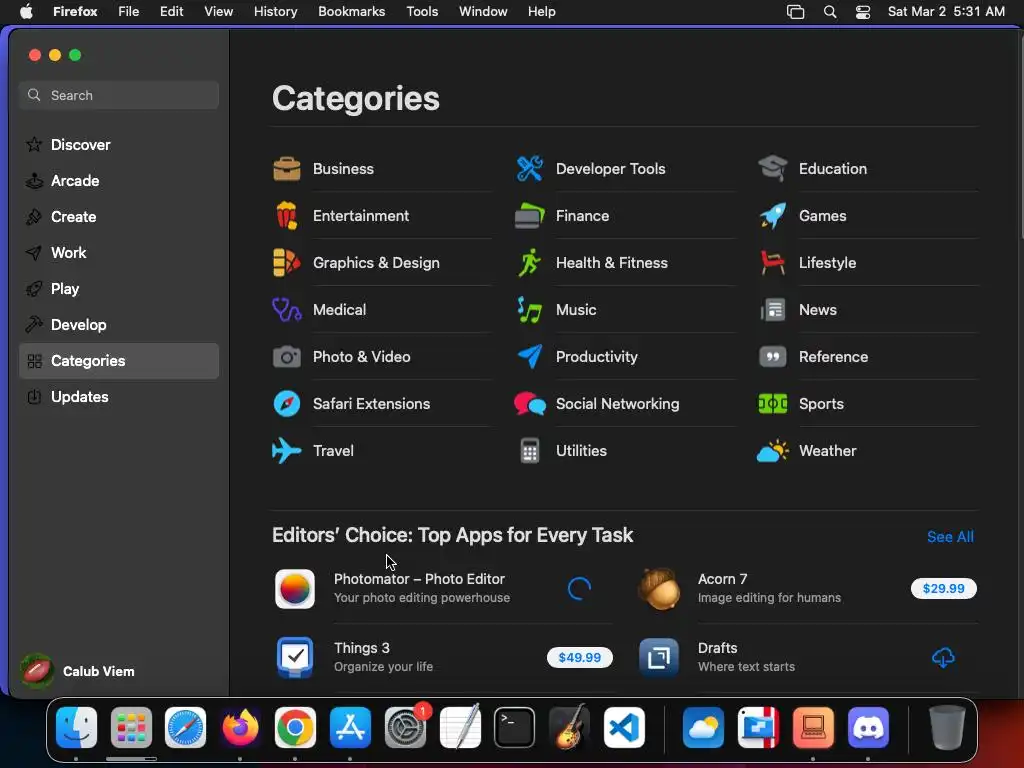Viewport: 1024px width, 768px height.
Task: Open the View menu
Action: click(218, 11)
